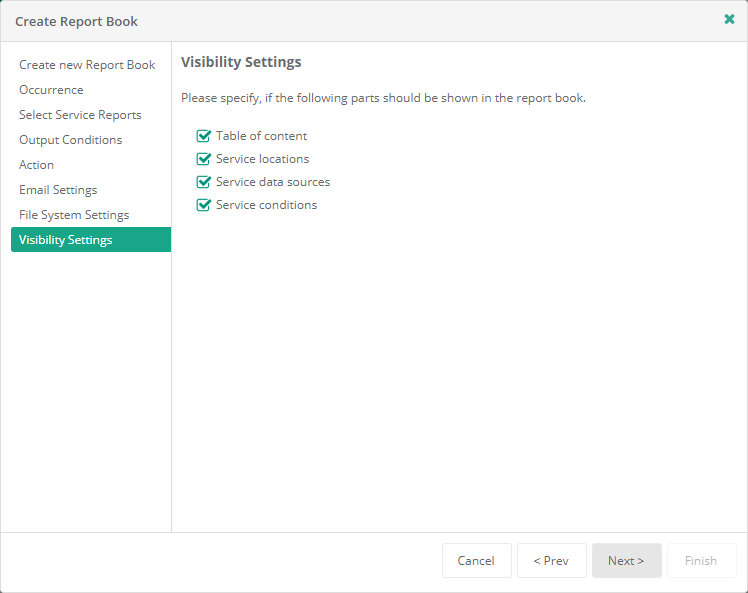Select the Visibility Settings step
Screen dimensions: 748x593
click(x=66, y=240)
